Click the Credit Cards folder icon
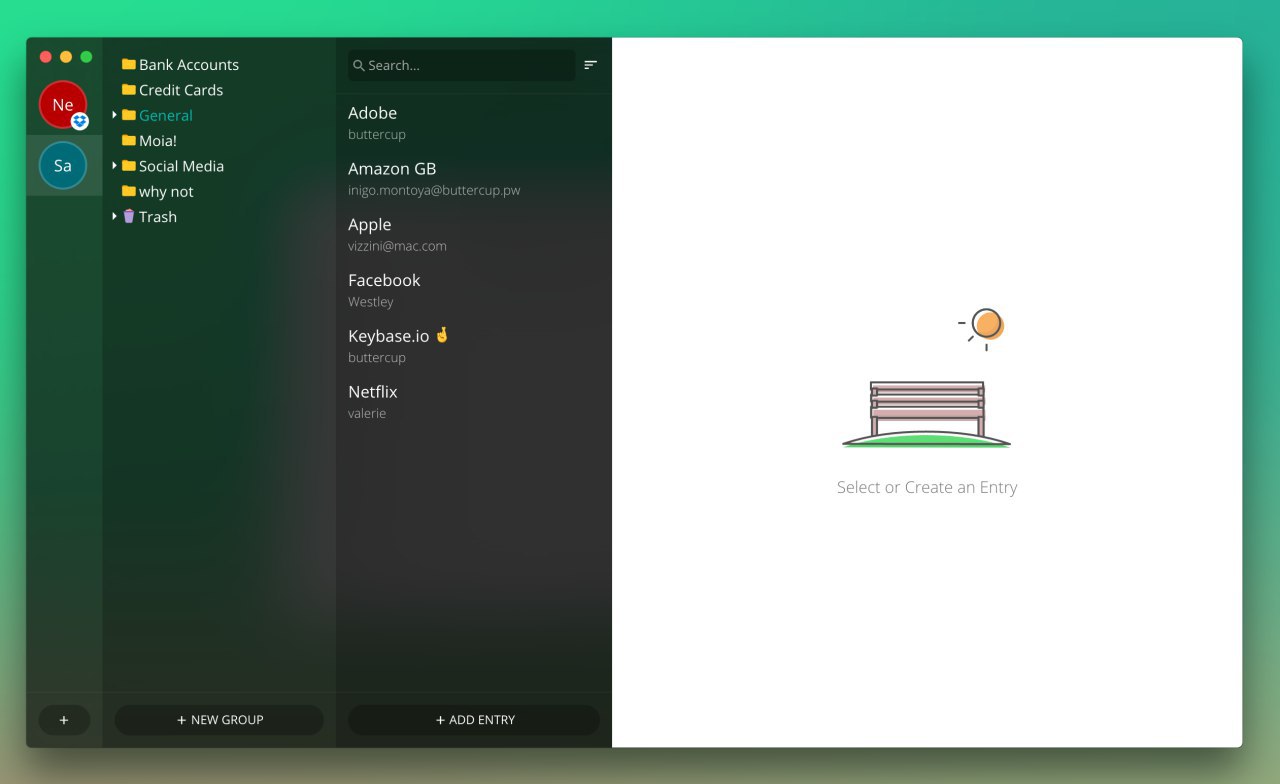The image size is (1280, 784). [x=129, y=90]
